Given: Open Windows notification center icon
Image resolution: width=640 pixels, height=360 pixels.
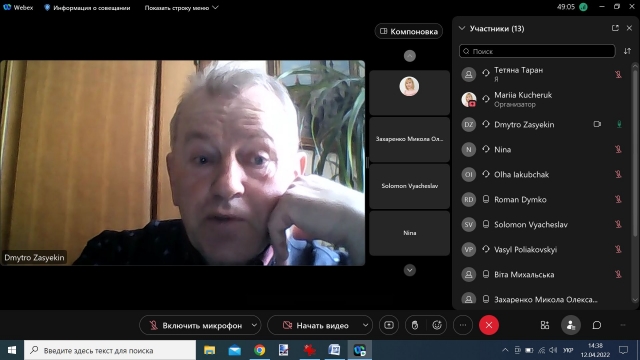Looking at the screenshot, I should coord(624,350).
